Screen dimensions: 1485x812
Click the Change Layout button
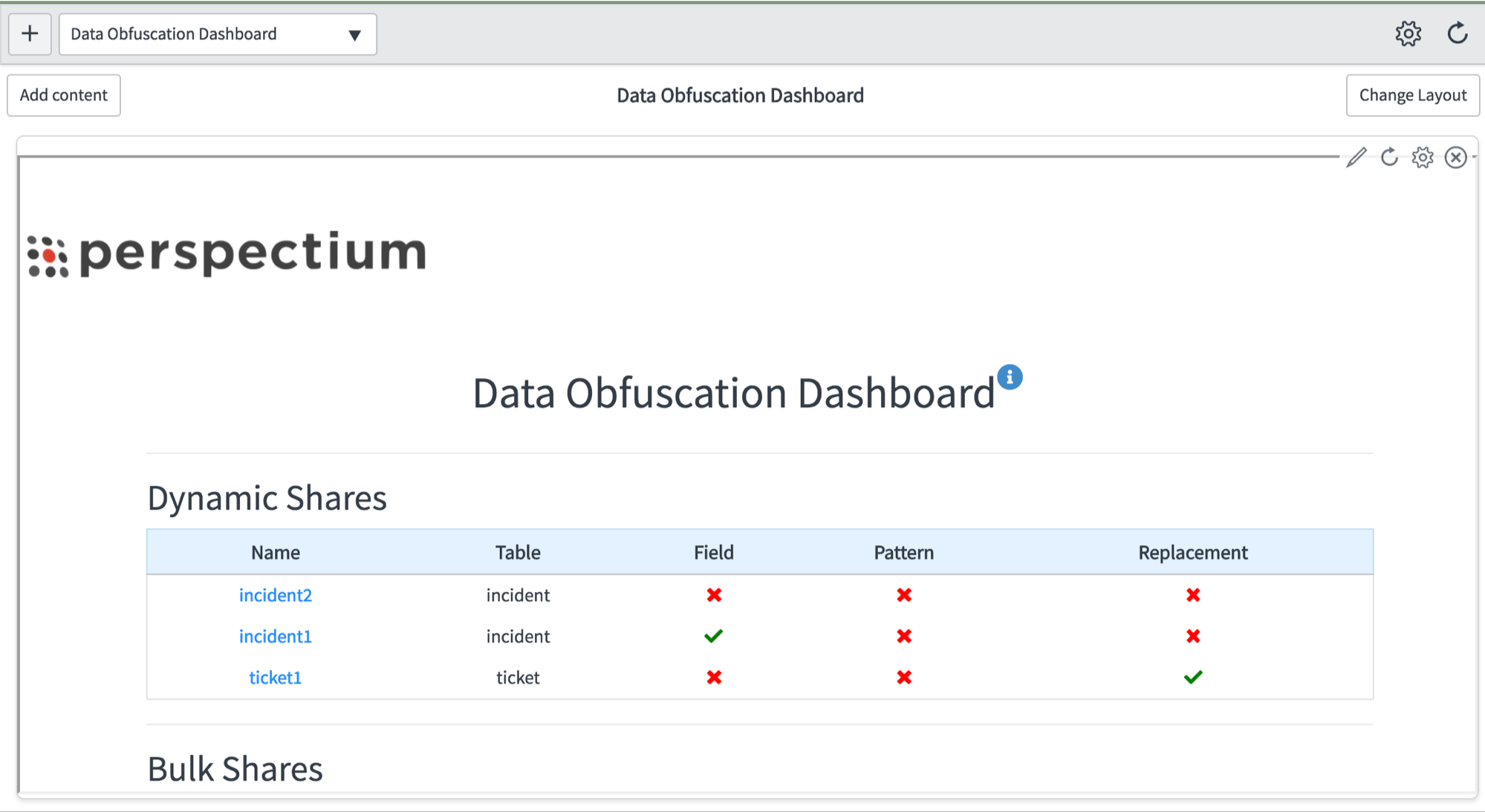(x=1412, y=95)
